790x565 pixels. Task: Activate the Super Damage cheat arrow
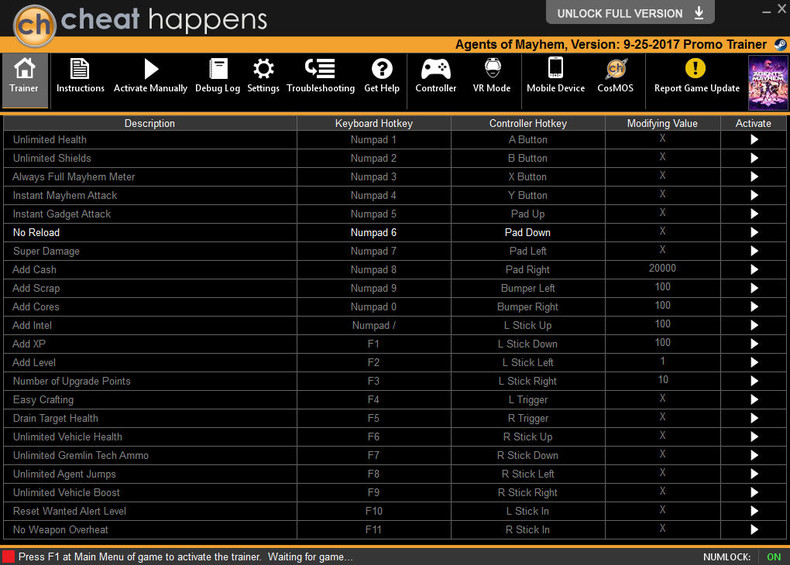[x=754, y=251]
